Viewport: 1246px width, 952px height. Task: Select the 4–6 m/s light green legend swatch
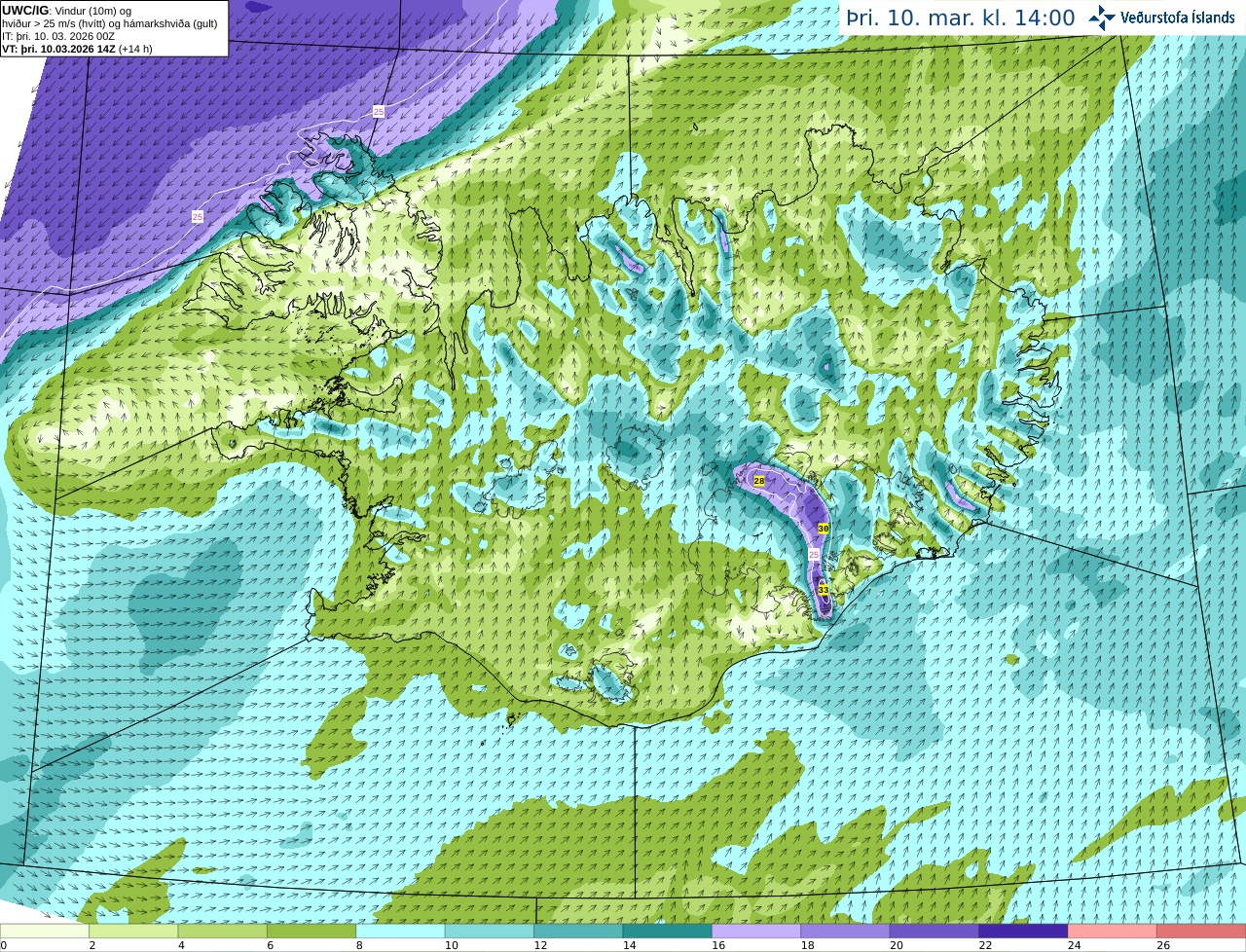point(223,931)
